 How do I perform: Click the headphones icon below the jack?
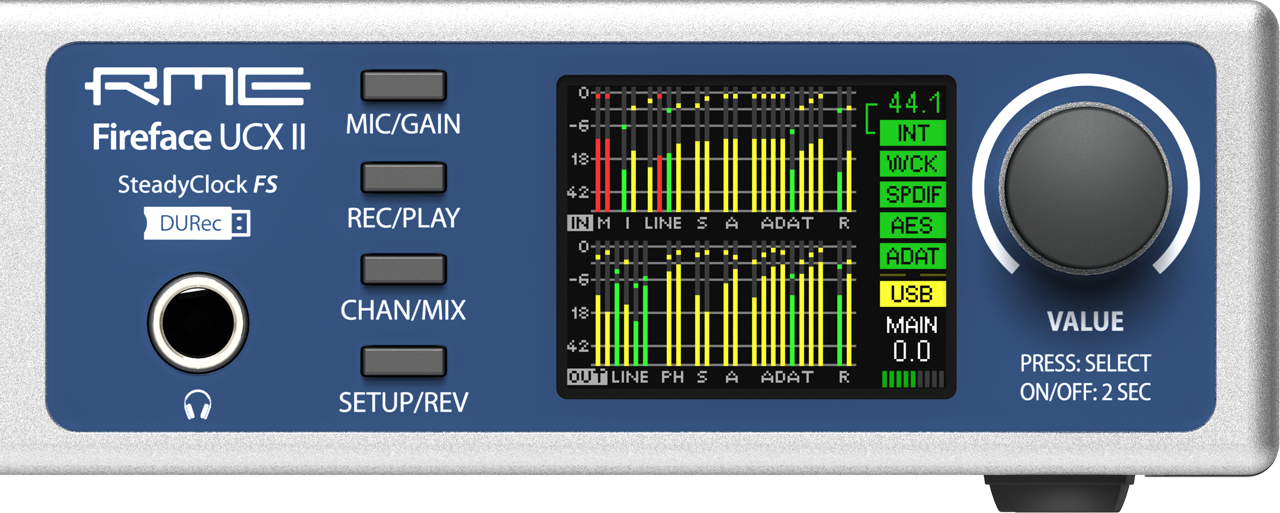(197, 405)
